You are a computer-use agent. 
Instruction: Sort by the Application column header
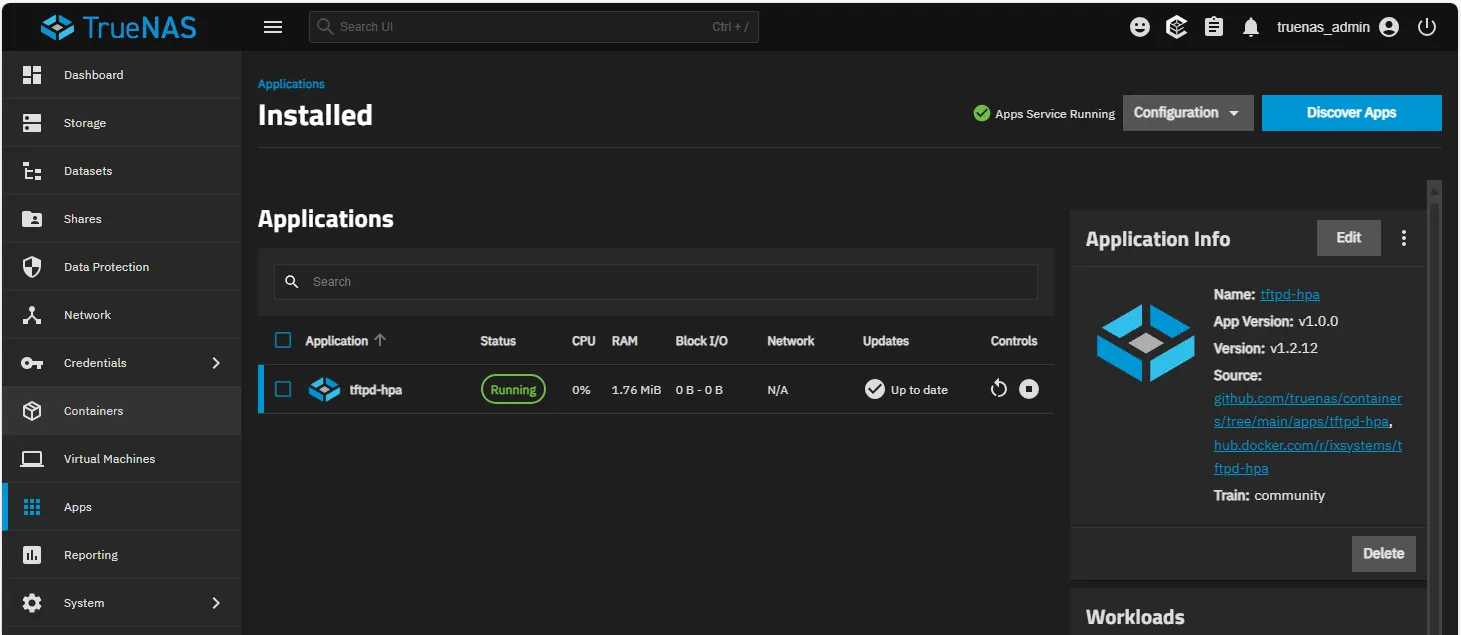[x=337, y=341]
